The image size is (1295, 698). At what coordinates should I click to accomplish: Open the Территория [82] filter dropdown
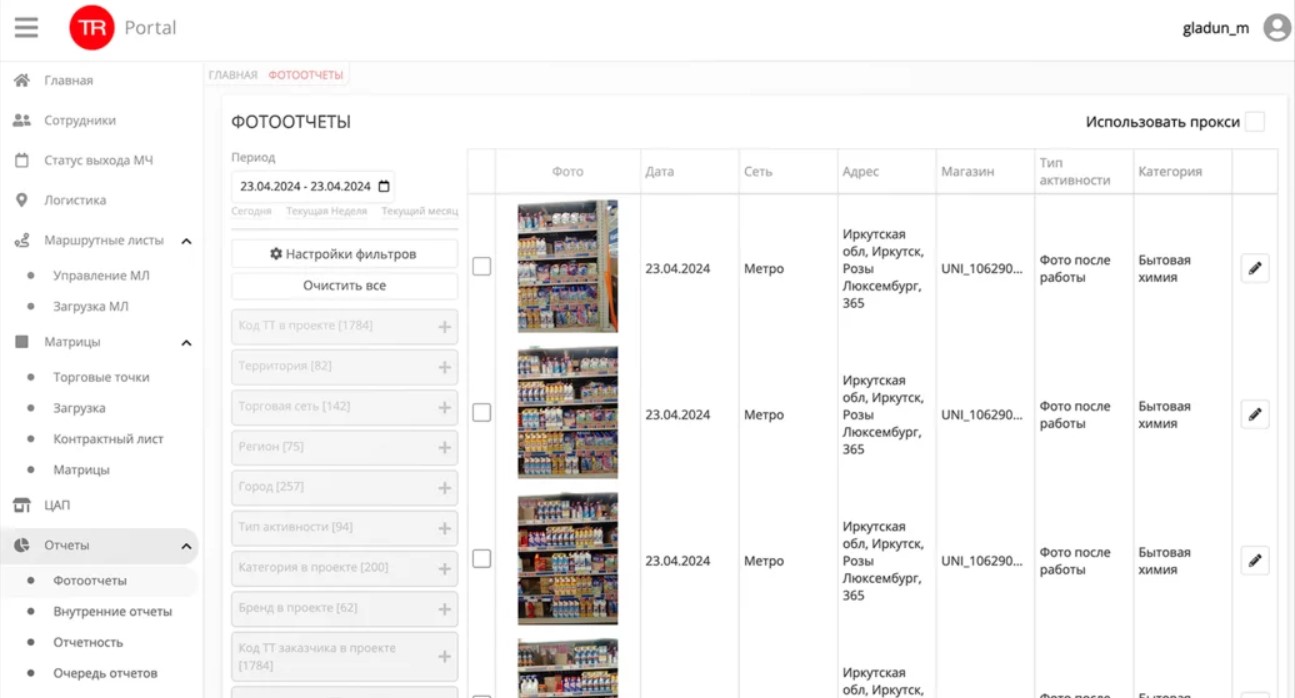click(344, 367)
